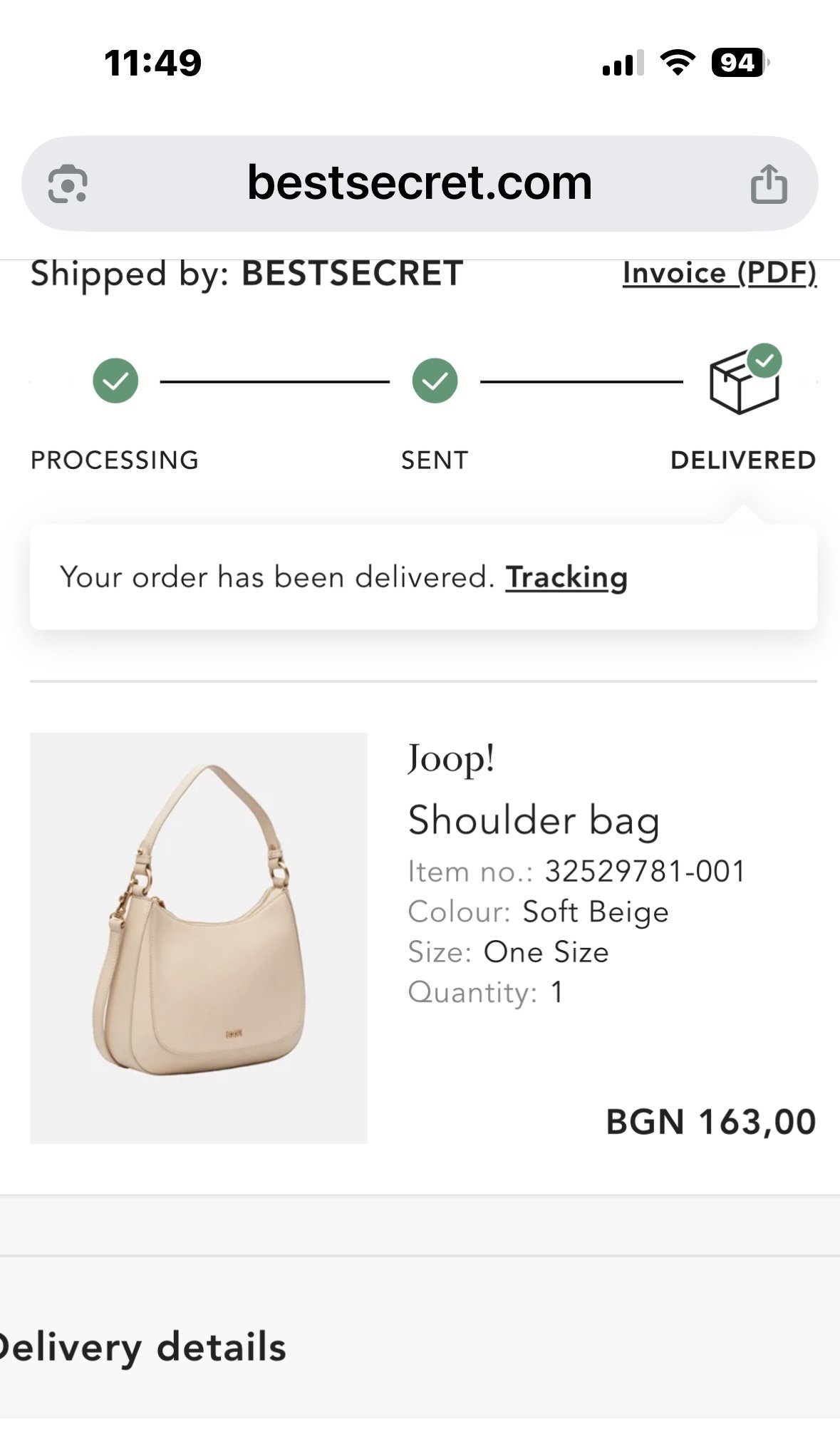Tap the bestsecret.com address field
Viewport: 840px width, 1449px height.
[420, 183]
